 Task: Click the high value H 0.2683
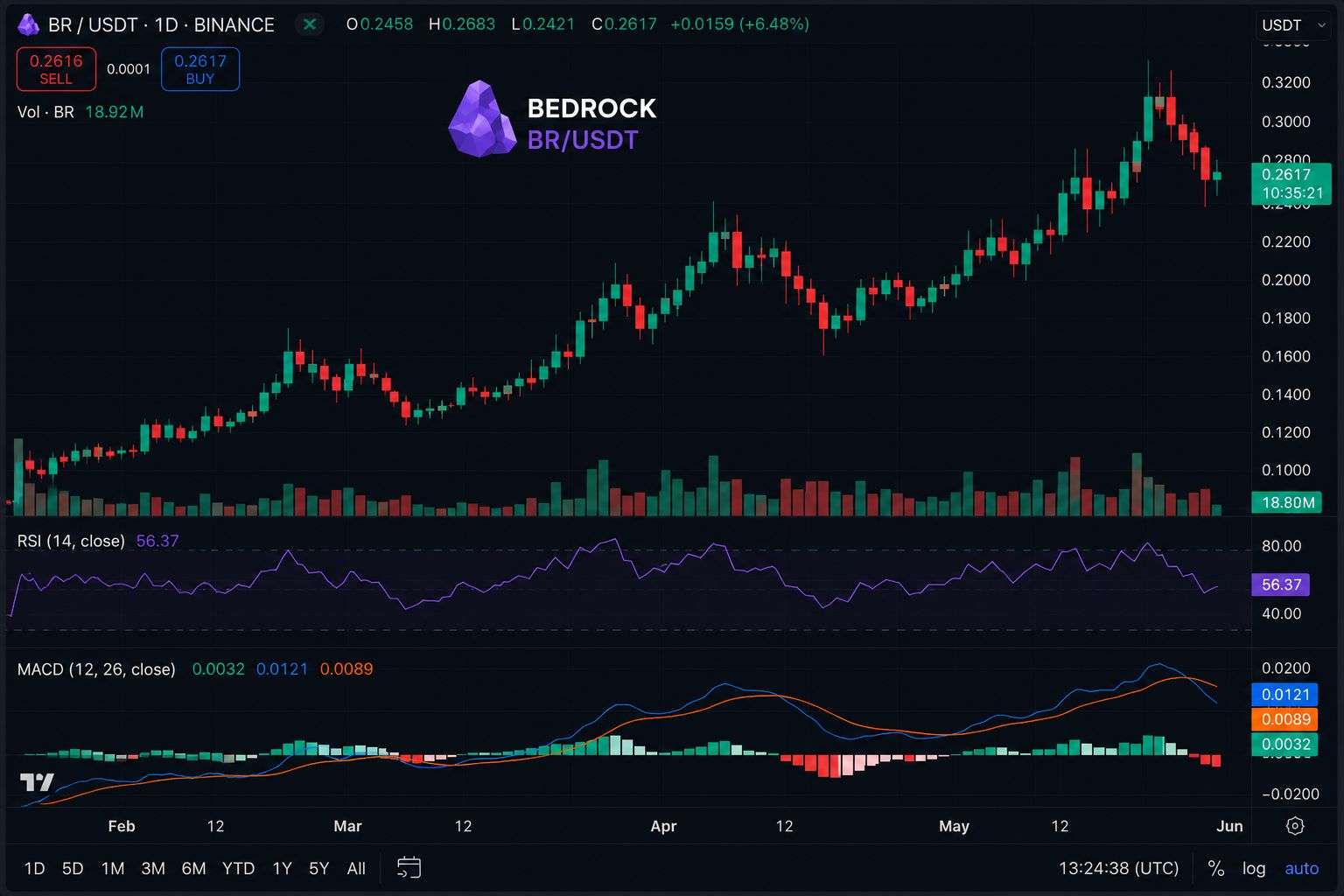point(462,24)
